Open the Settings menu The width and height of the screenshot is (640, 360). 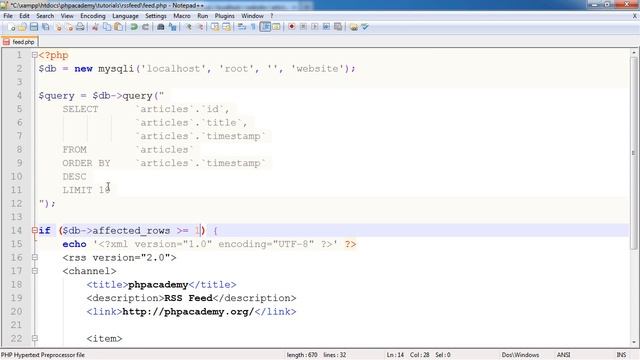[x=156, y=16]
